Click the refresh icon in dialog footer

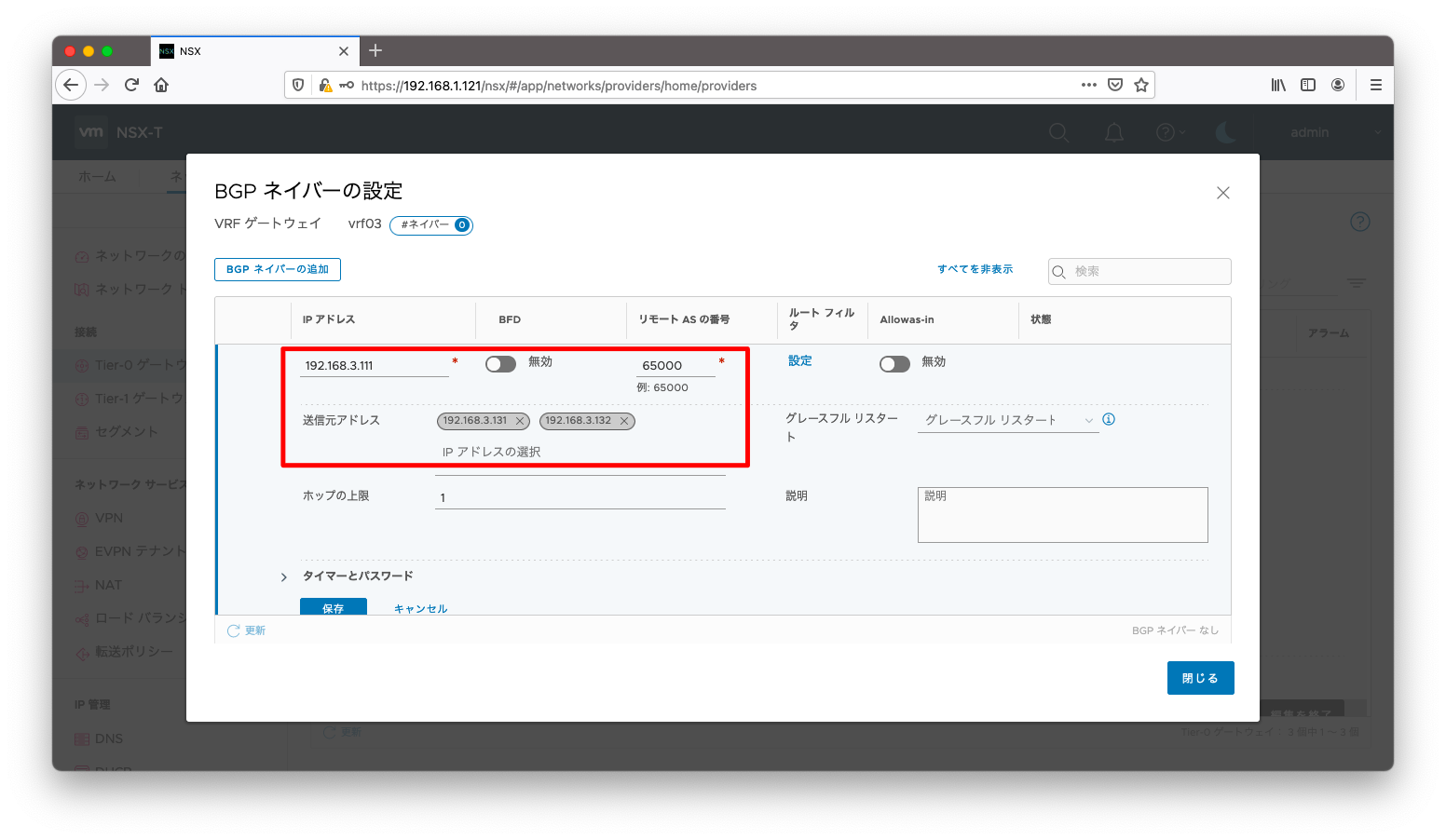click(x=234, y=630)
